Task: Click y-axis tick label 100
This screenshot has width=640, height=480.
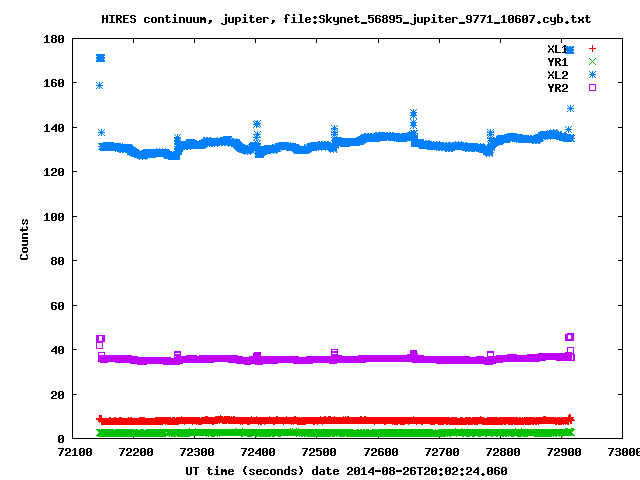Action: point(54,217)
